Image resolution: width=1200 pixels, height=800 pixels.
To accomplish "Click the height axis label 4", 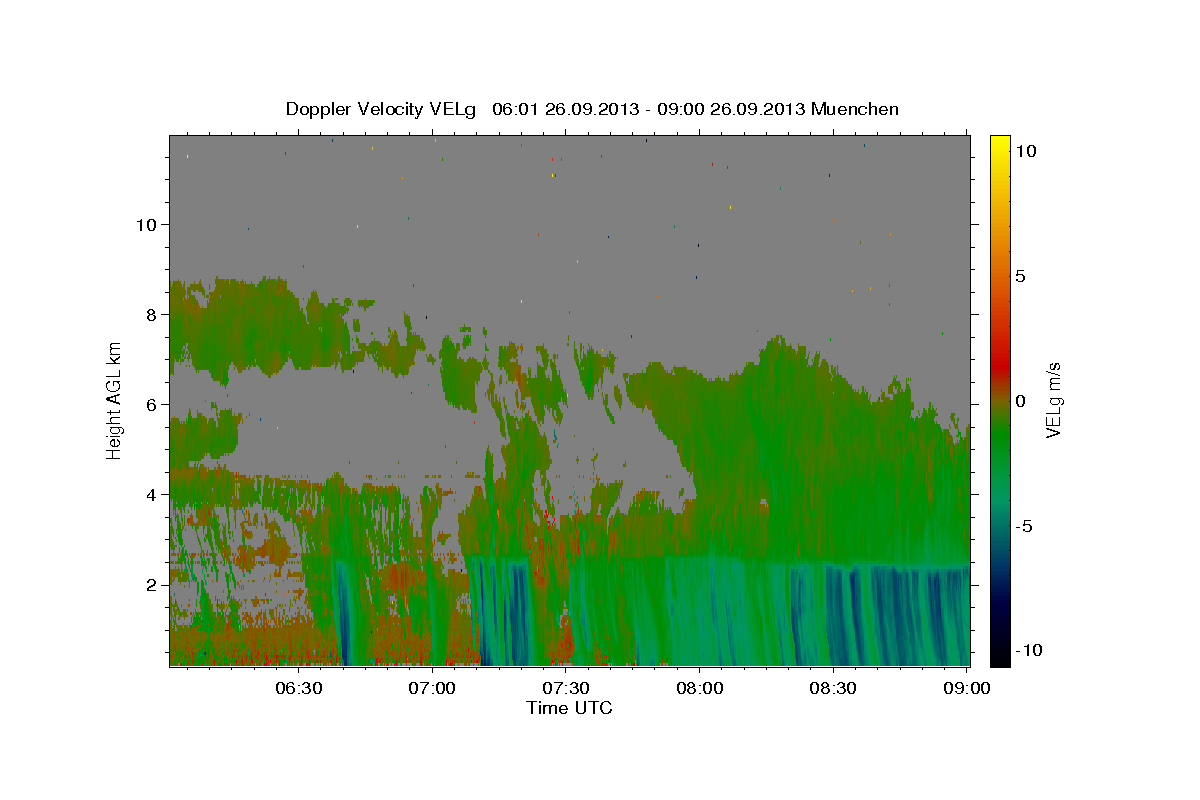I will 150,494.
